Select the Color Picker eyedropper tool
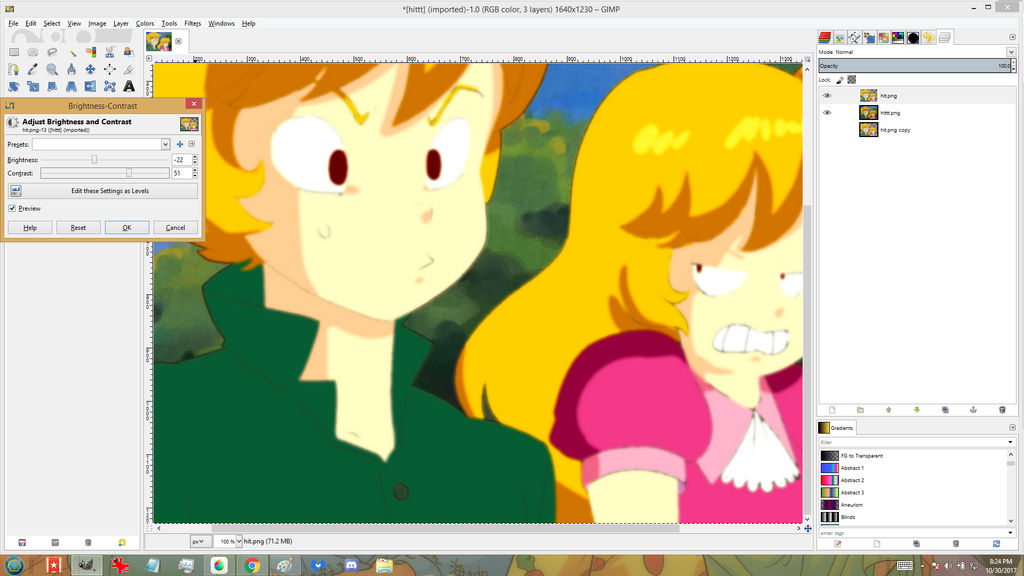1024x576 pixels. click(33, 69)
